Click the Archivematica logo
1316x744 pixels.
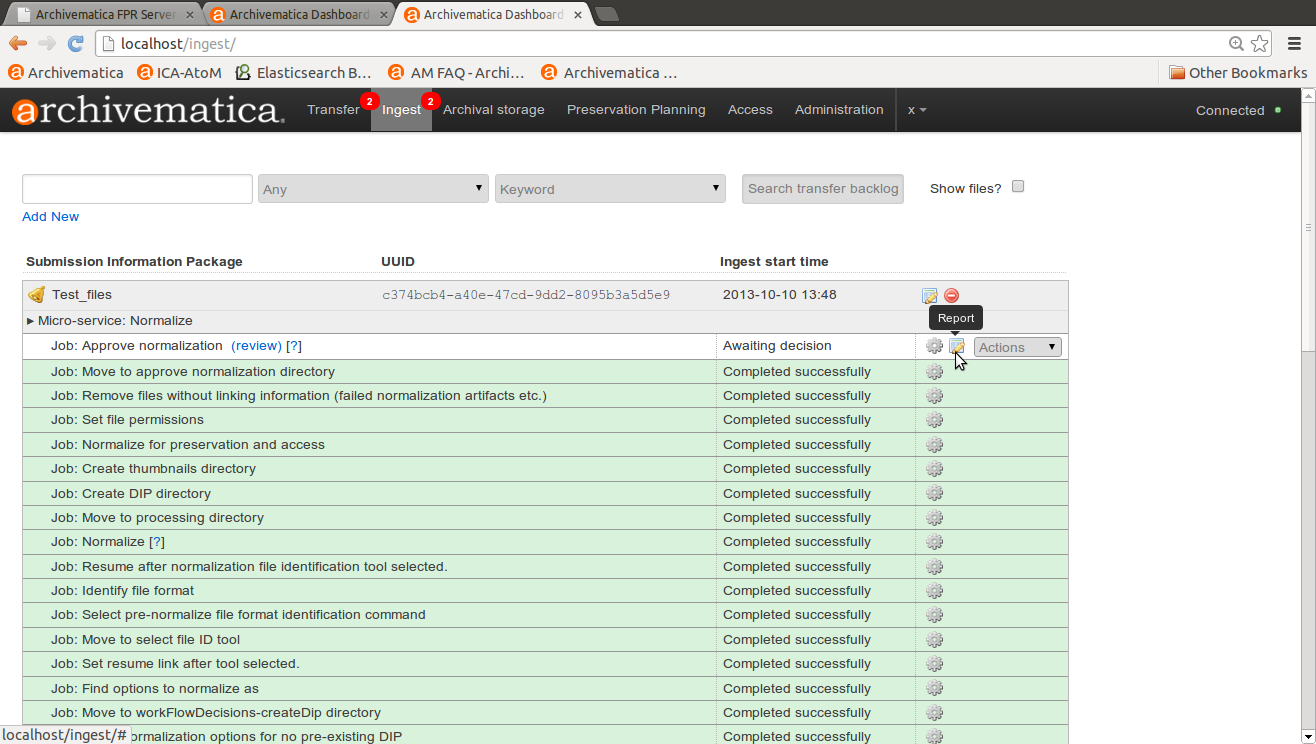(148, 110)
